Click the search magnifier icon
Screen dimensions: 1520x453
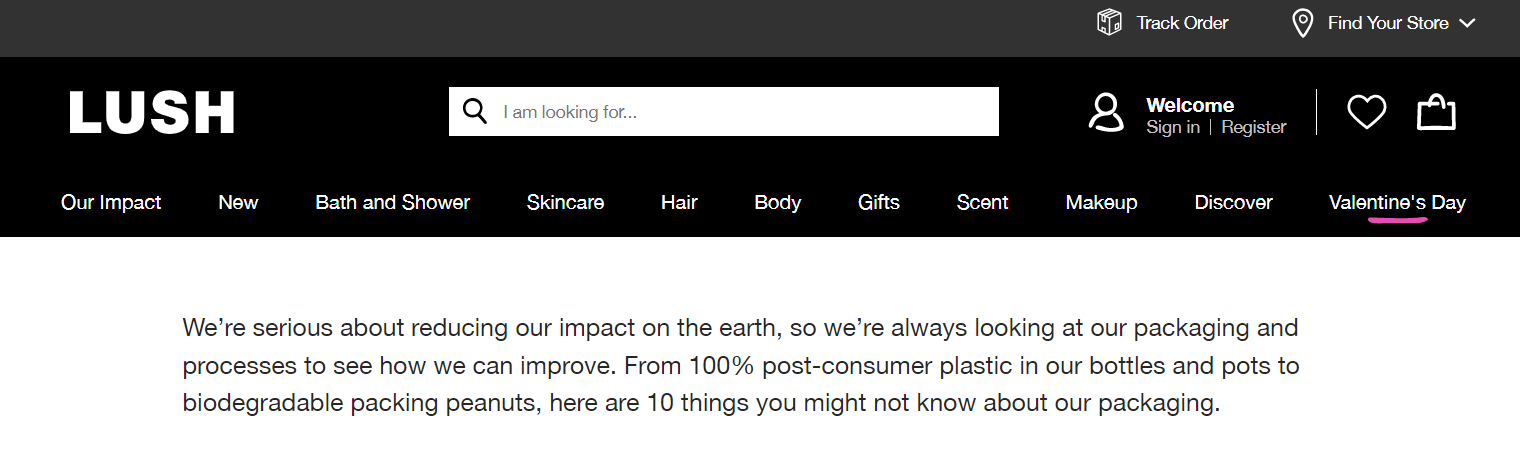[x=475, y=111]
